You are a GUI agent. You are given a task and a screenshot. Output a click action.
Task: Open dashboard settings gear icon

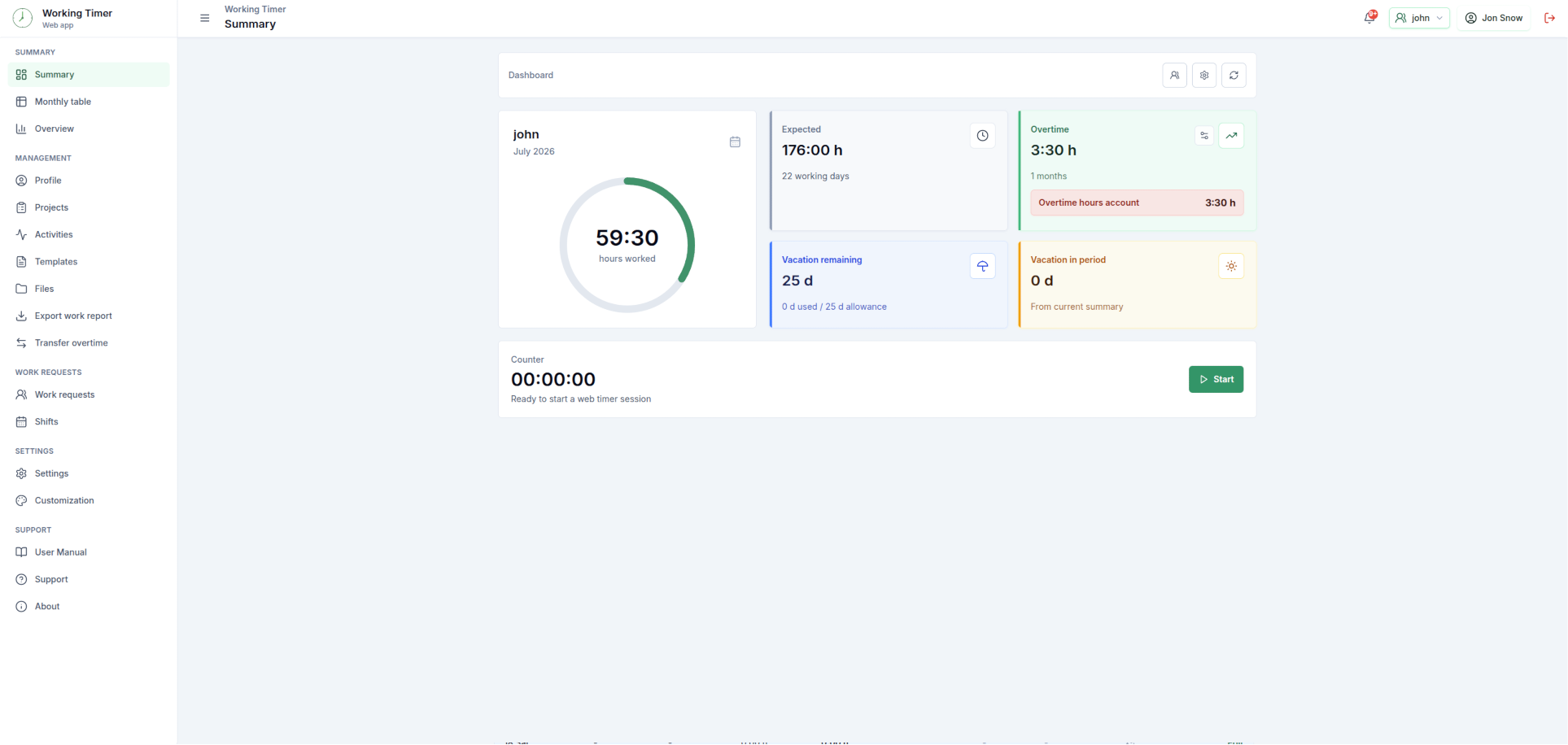pos(1204,75)
